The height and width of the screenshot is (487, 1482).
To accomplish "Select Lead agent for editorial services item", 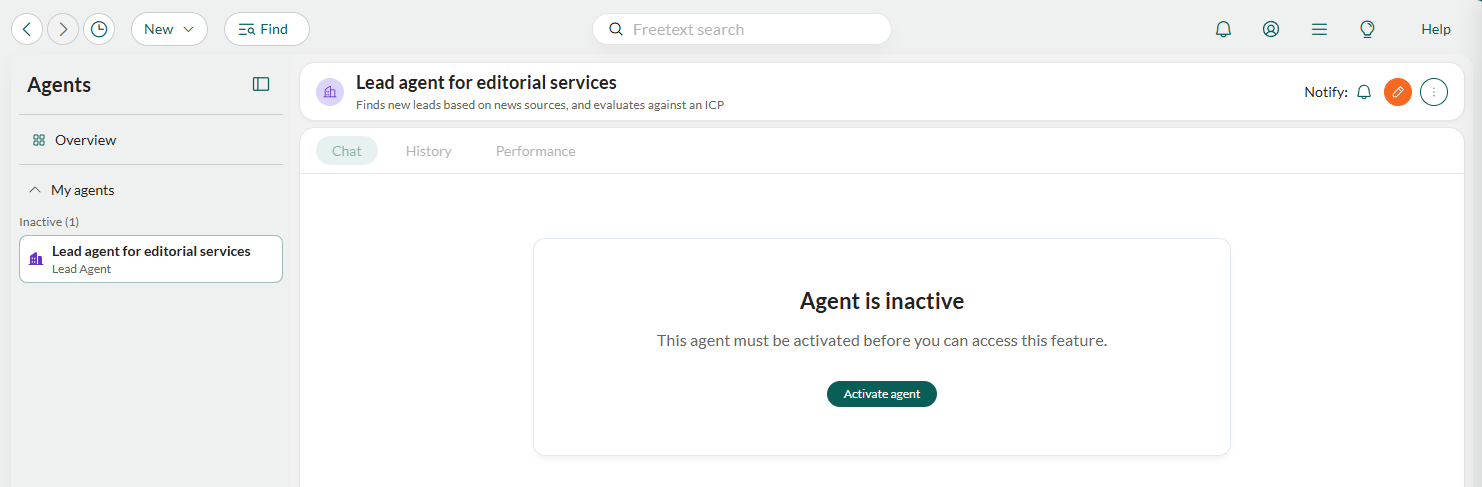I will click(x=151, y=259).
